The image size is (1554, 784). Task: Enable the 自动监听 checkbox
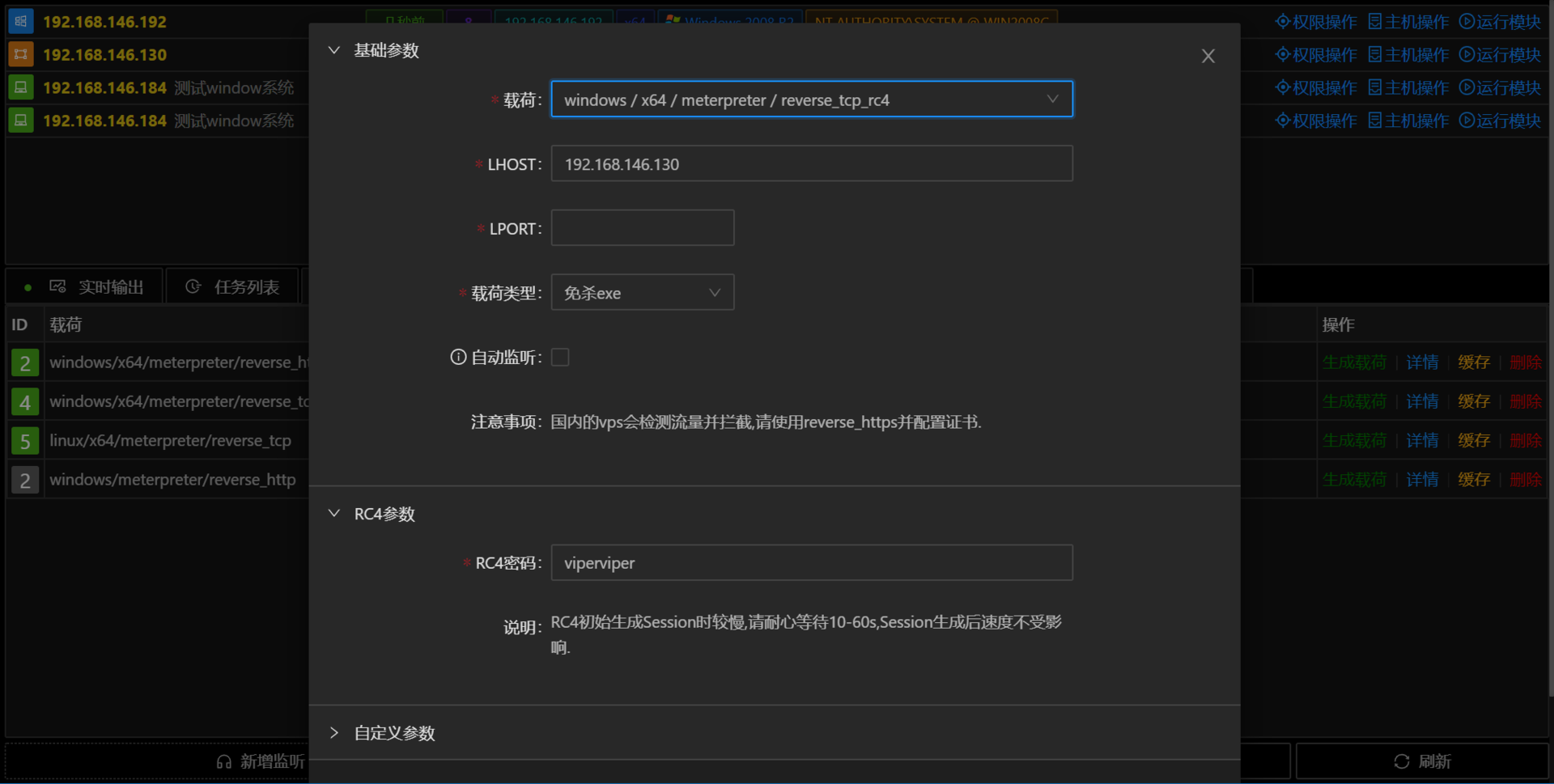tap(559, 357)
